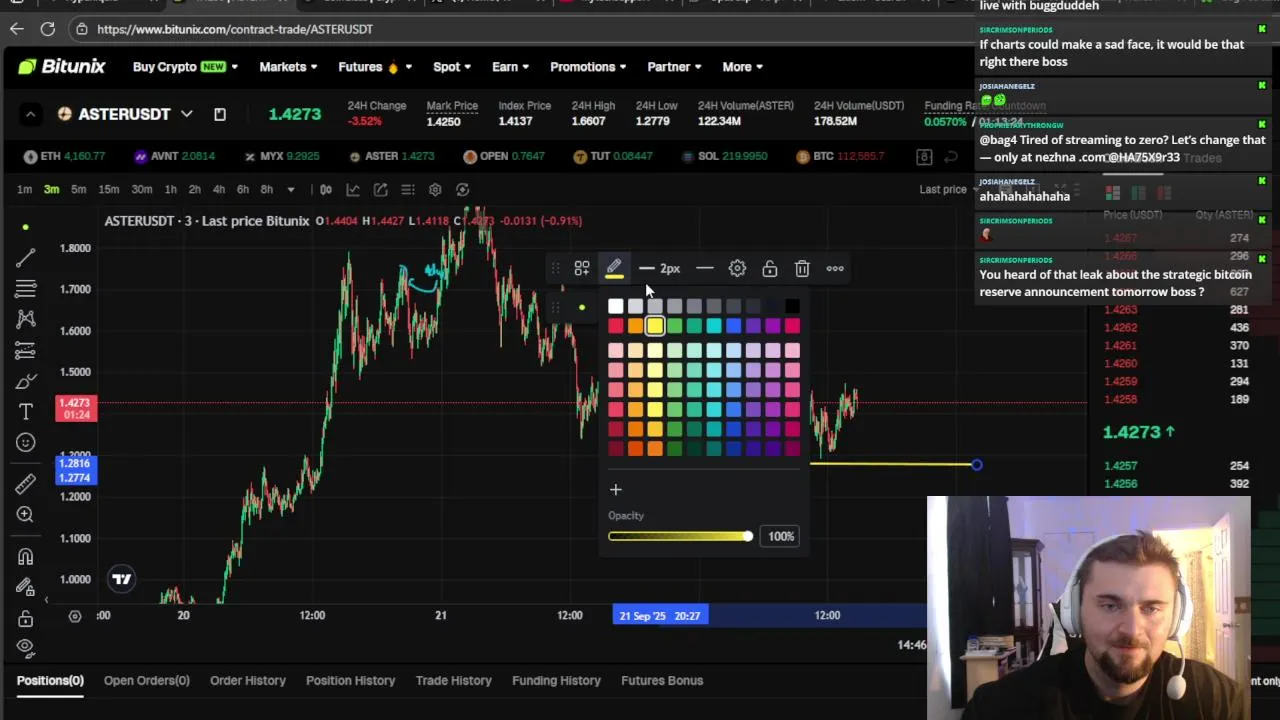Switch to Funding History tab
The height and width of the screenshot is (720, 1280).
(556, 680)
